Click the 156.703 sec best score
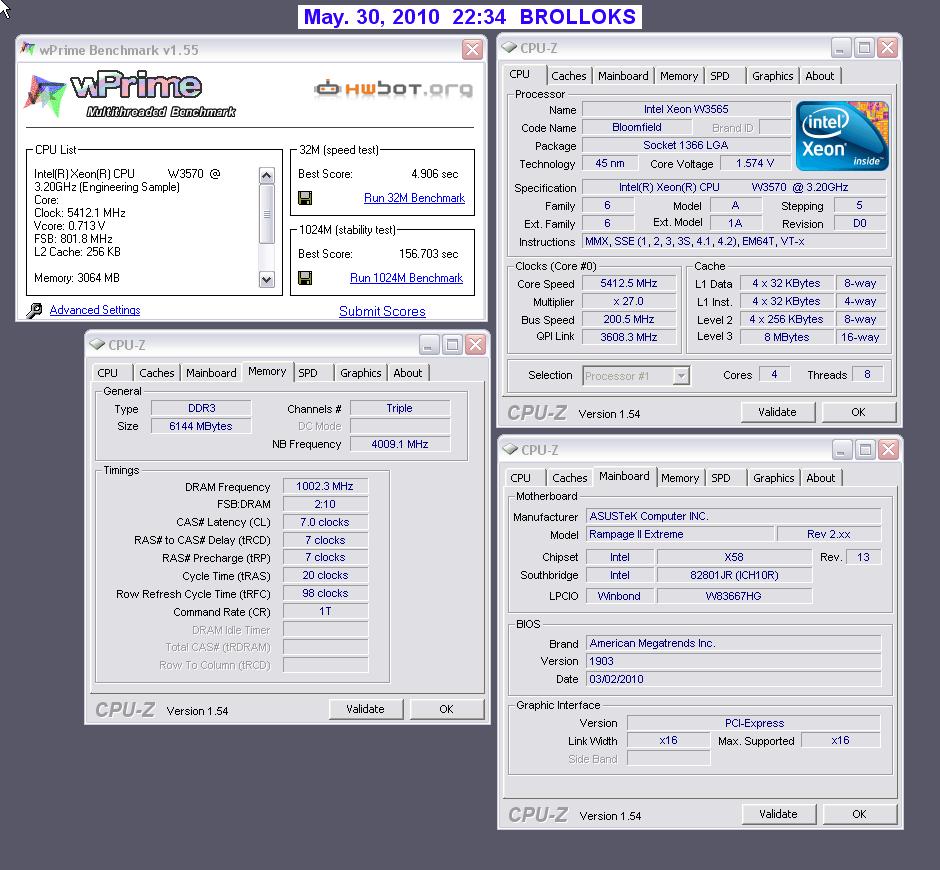 click(x=429, y=254)
